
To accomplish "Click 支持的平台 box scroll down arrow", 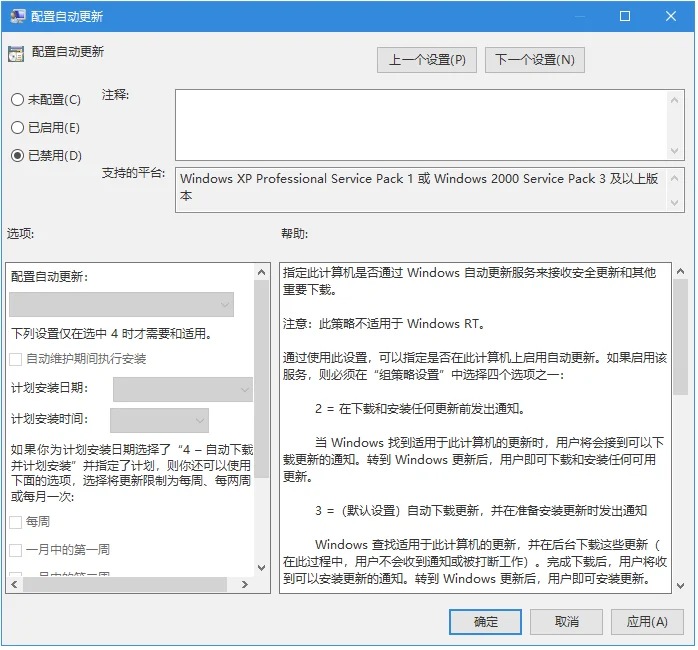I will [x=674, y=203].
